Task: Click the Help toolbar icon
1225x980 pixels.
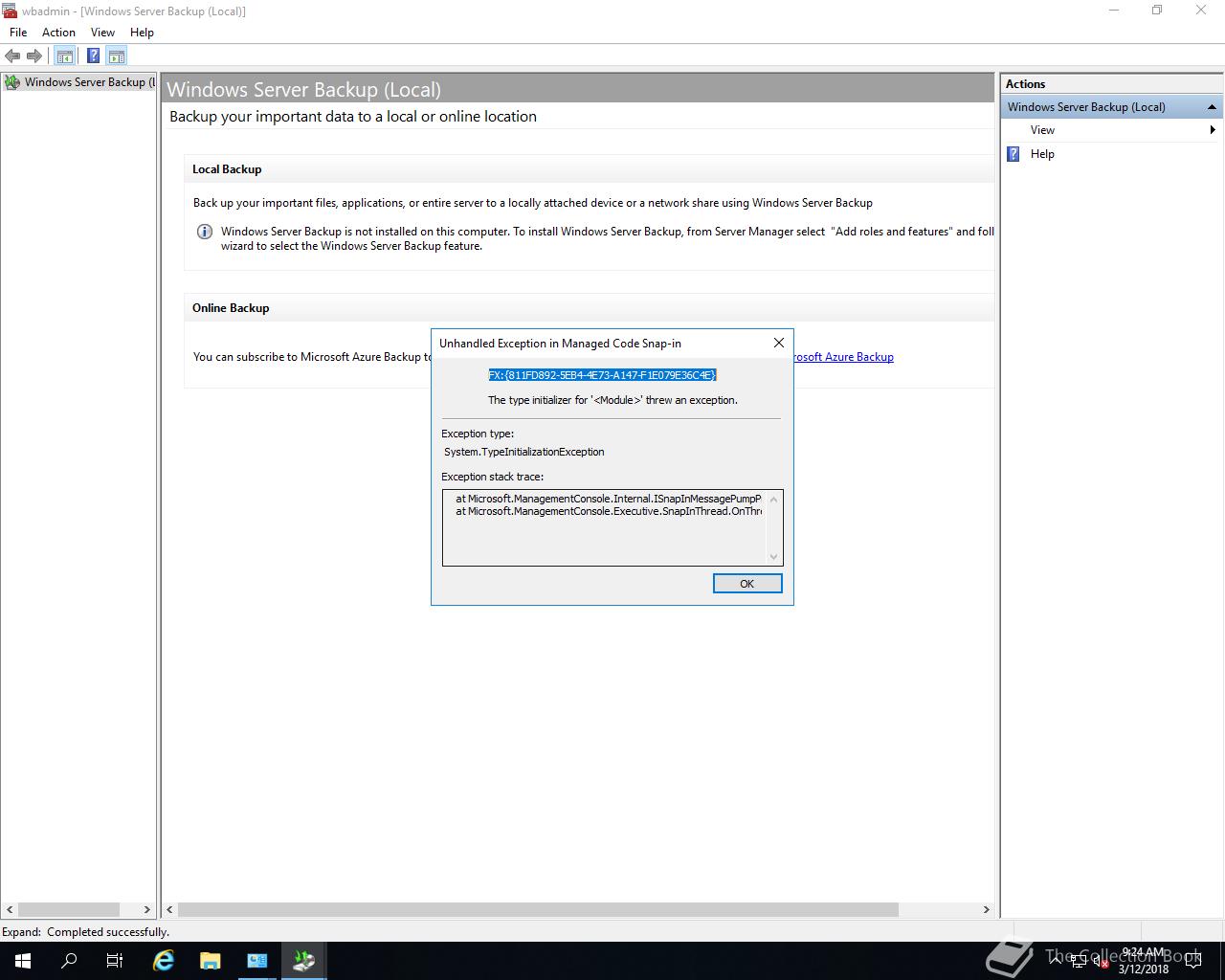Action: pyautogui.click(x=93, y=56)
